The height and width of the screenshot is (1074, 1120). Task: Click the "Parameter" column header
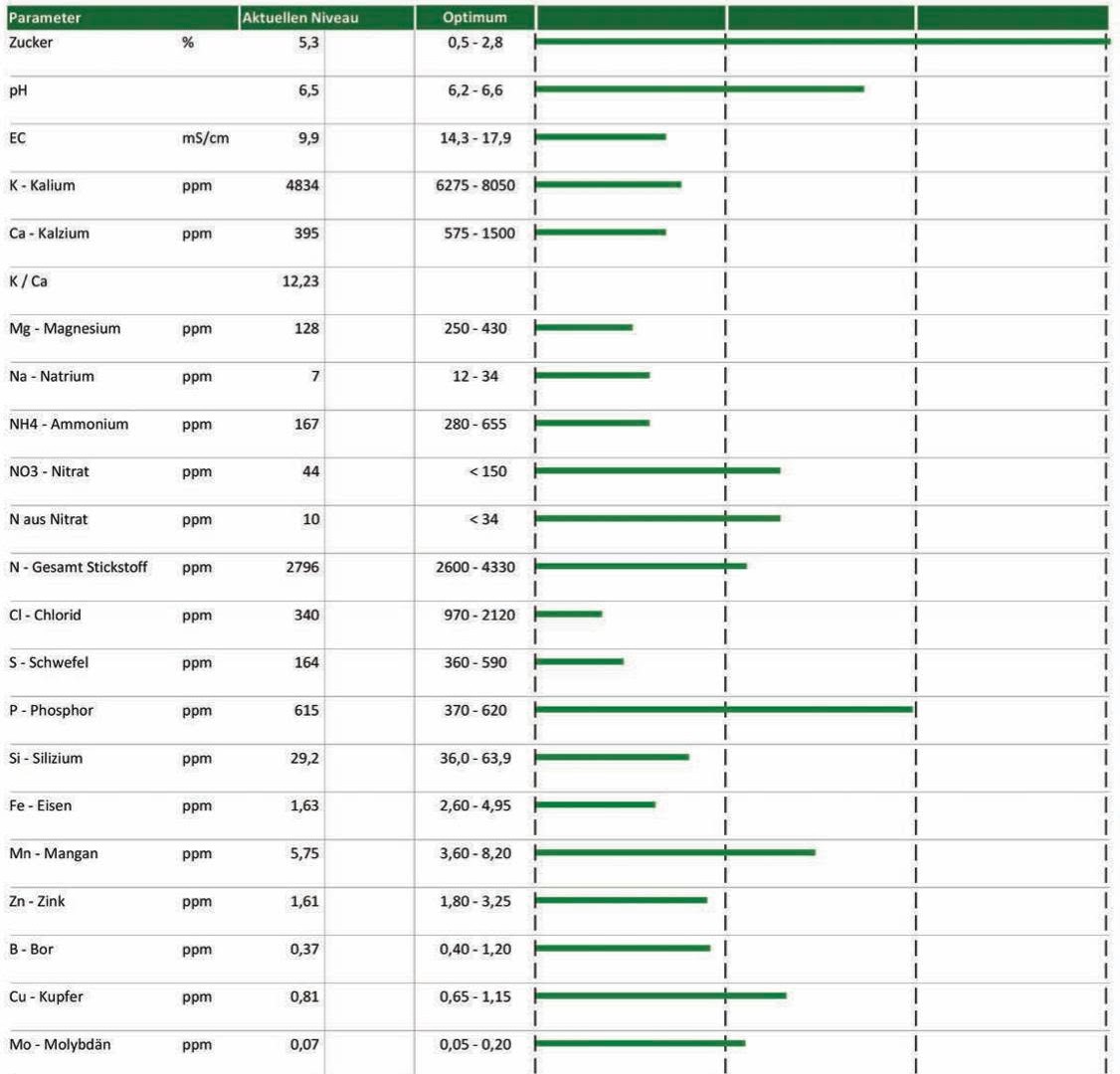tap(122, 18)
